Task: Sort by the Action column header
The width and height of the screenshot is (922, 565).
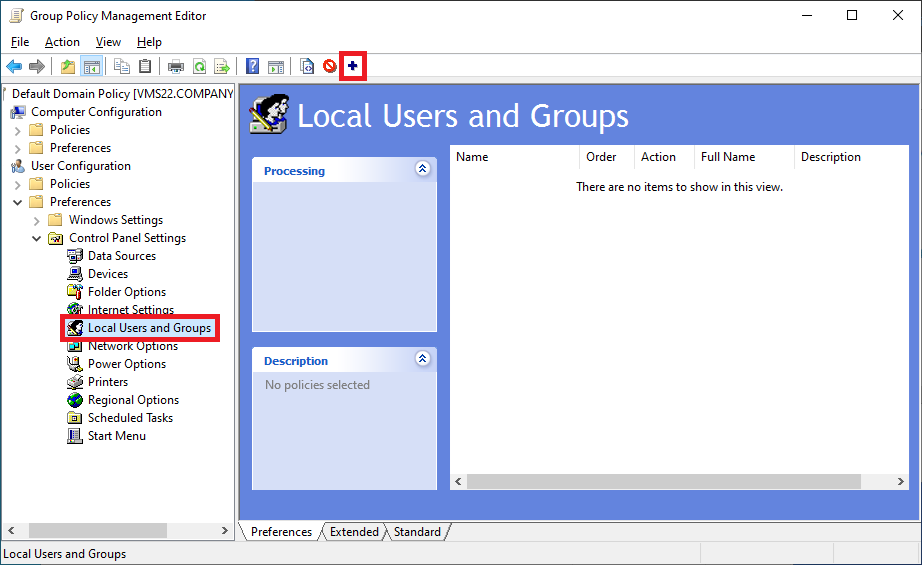Action: click(x=664, y=157)
